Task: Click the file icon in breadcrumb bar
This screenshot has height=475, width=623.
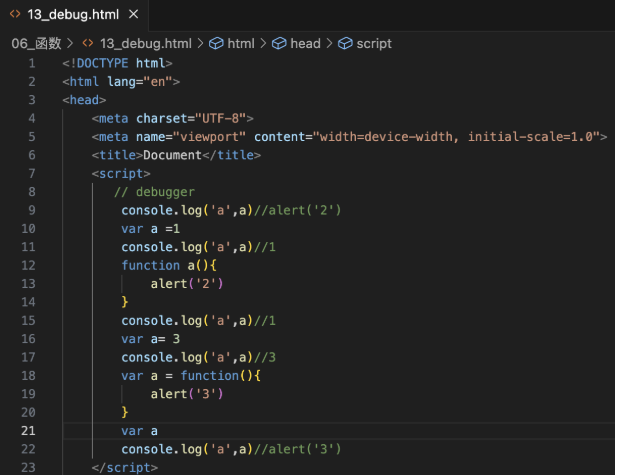Action: click(88, 43)
